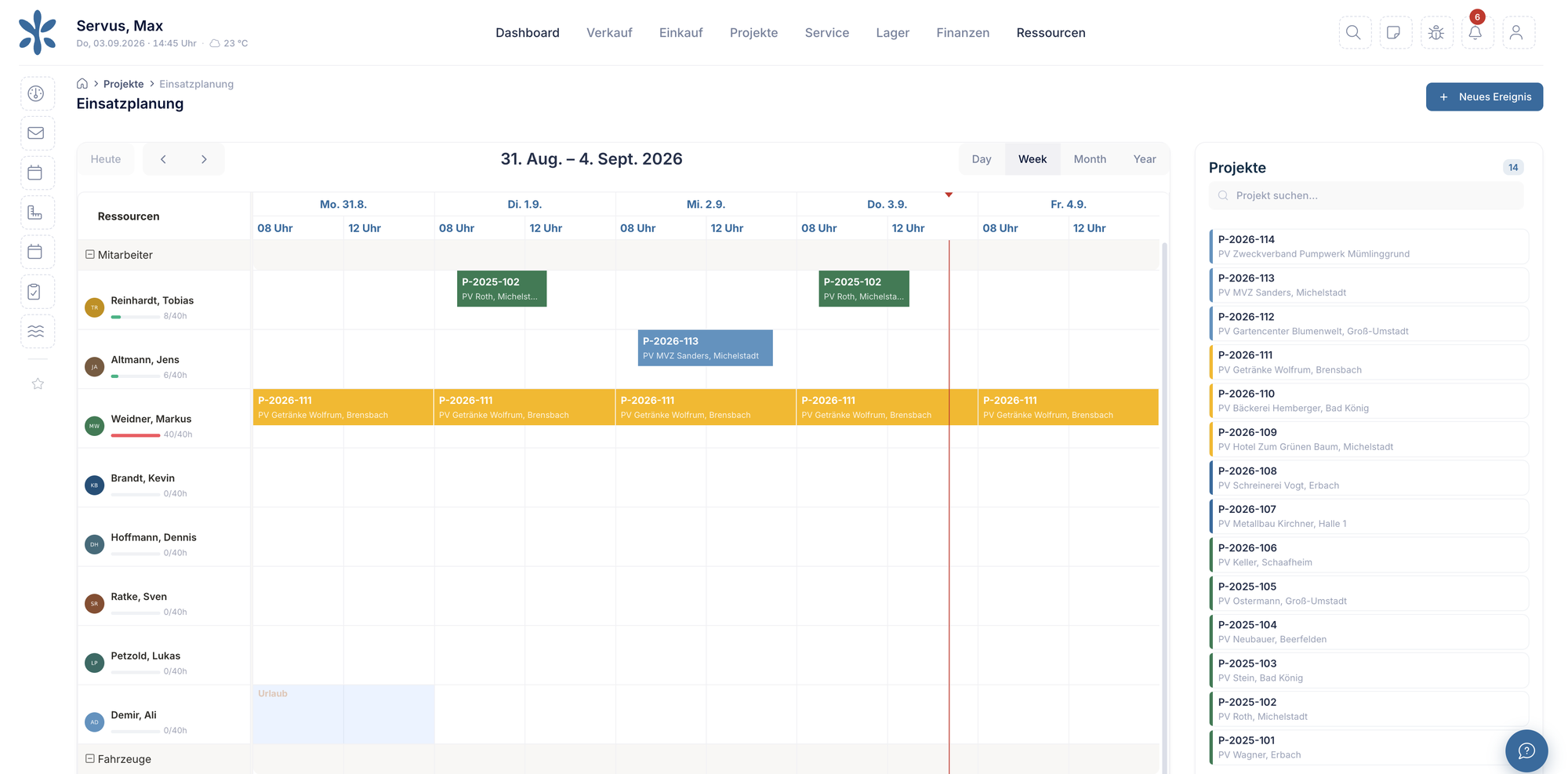Click the flower app logo

[x=38, y=32]
